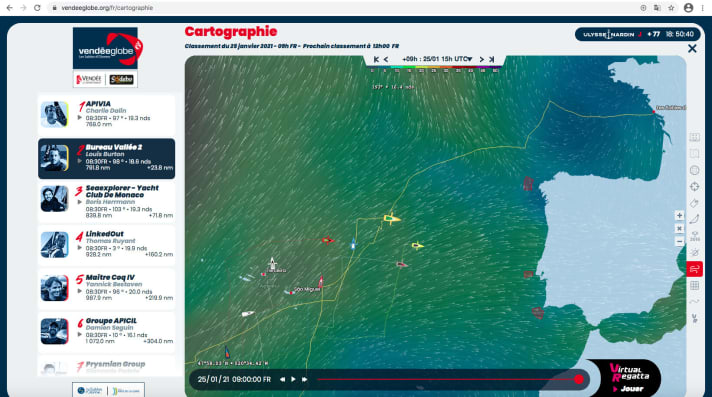Toggle the square frame map tool
The height and width of the screenshot is (397, 712).
694,154
